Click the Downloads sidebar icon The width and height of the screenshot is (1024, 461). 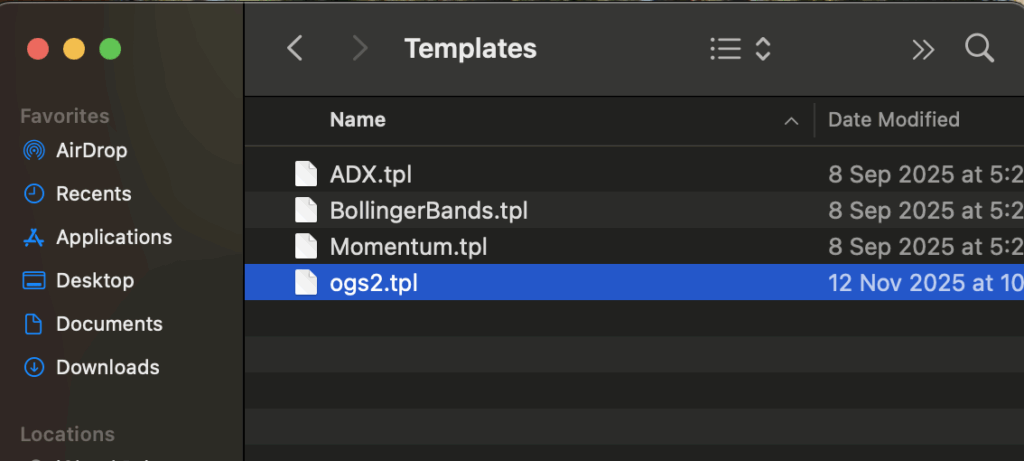34,367
